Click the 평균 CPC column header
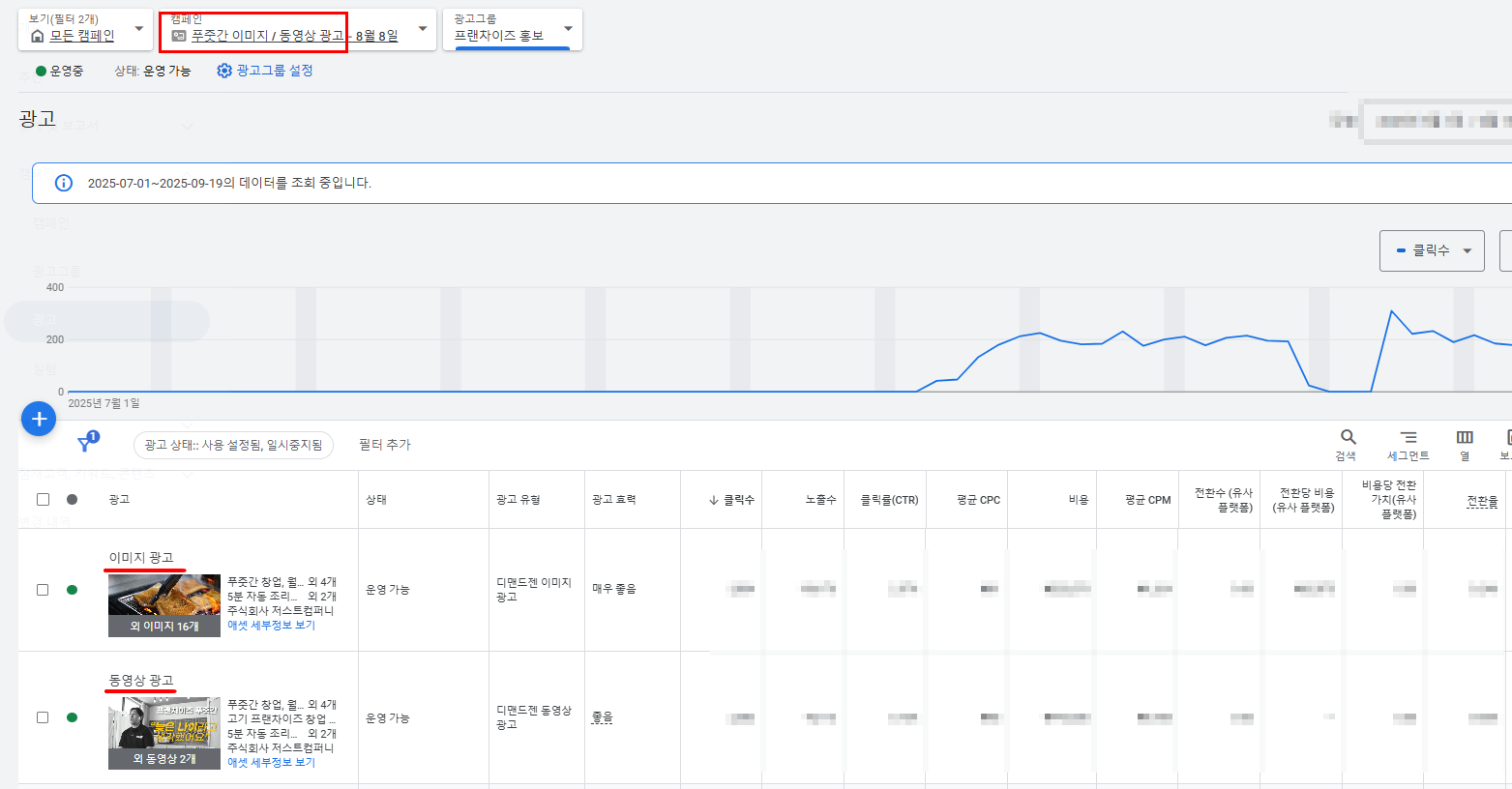Viewport: 1512px width, 789px height. pyautogui.click(x=978, y=500)
